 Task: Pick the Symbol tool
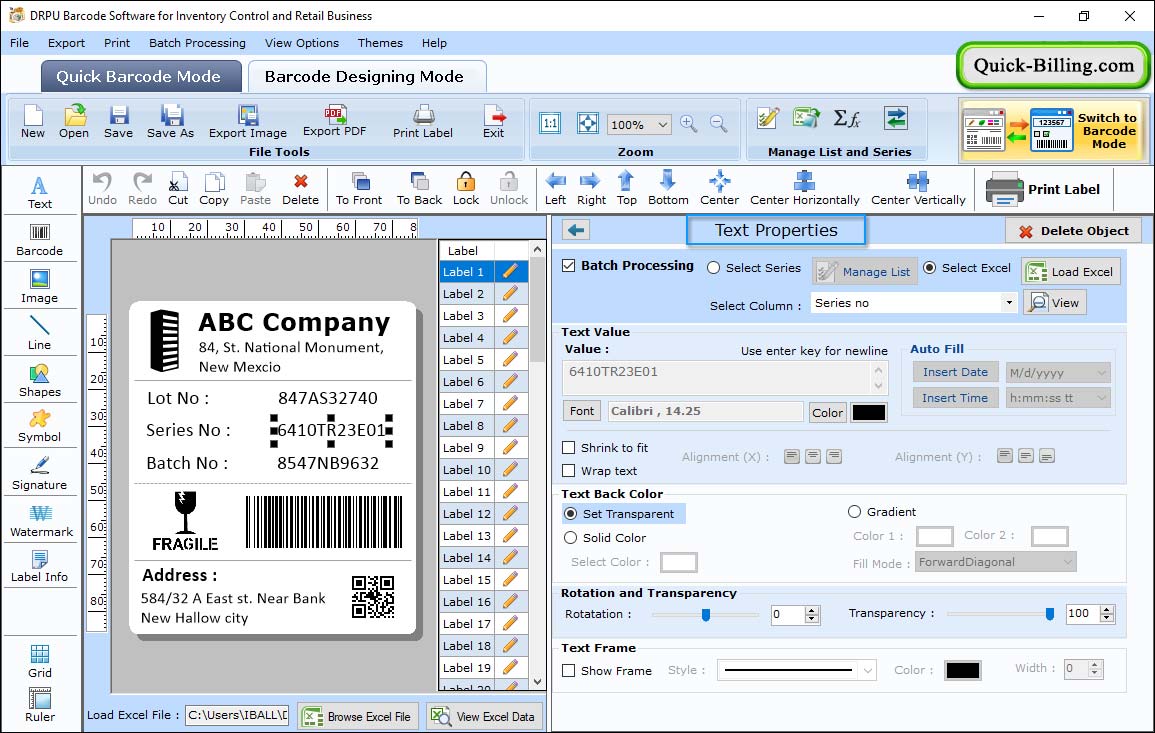40,426
